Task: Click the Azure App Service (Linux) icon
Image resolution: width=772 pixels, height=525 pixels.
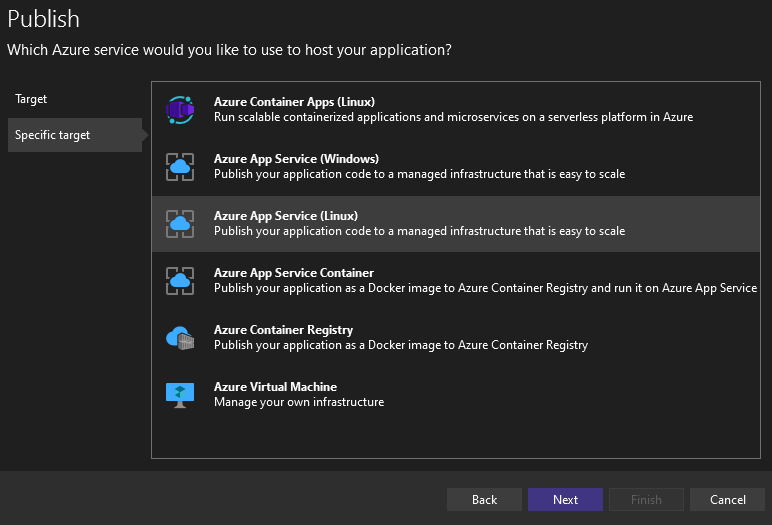Action: point(180,224)
